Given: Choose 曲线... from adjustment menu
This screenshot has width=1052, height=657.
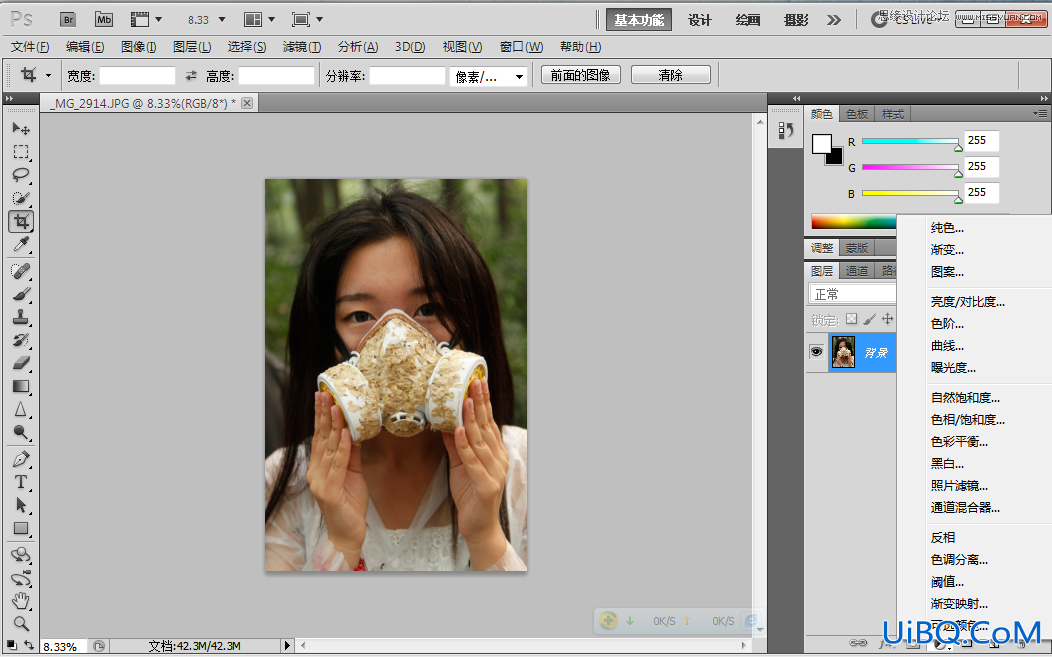Looking at the screenshot, I should [x=947, y=346].
